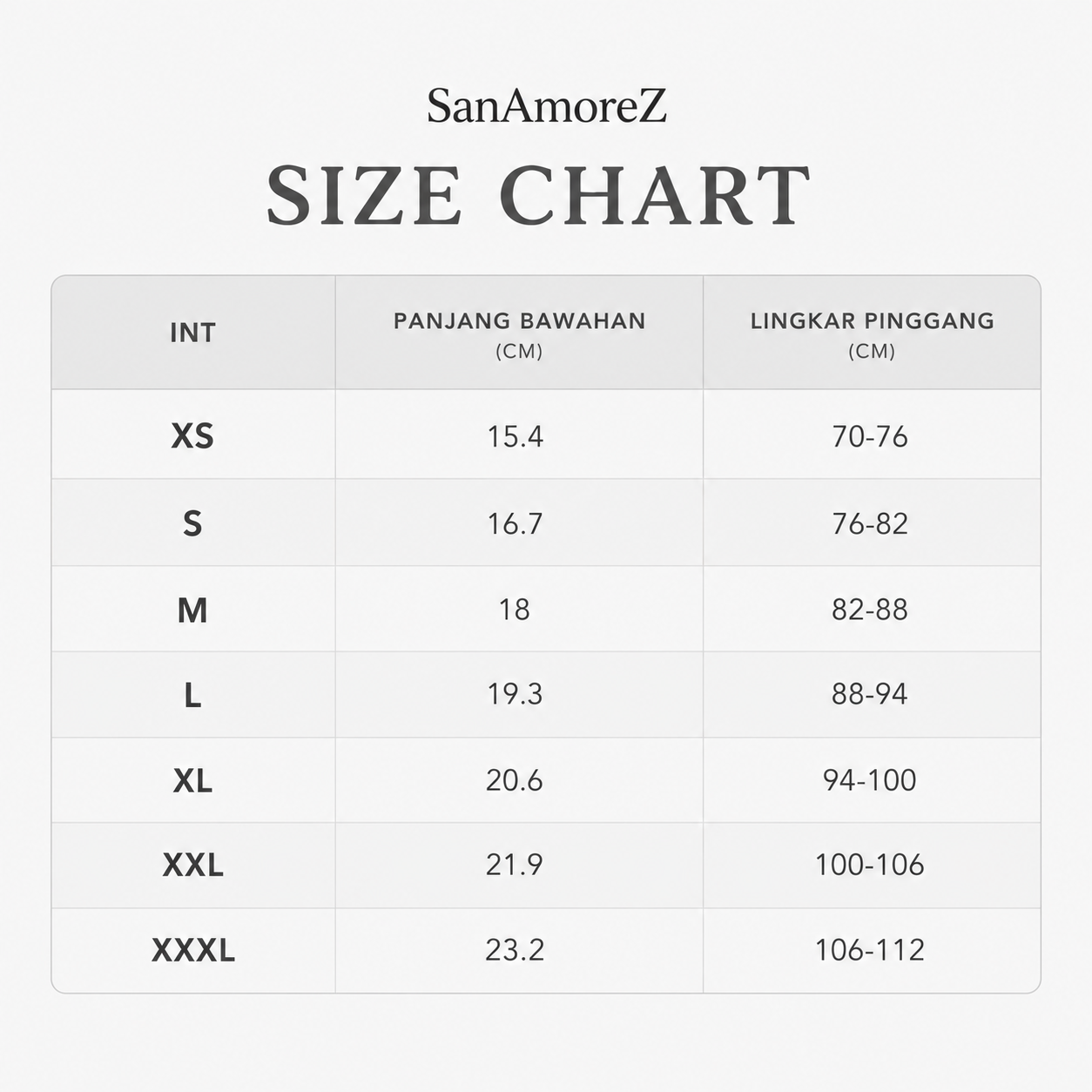Click the 70-76 waist value
Viewport: 1092px width, 1092px height.
(869, 436)
